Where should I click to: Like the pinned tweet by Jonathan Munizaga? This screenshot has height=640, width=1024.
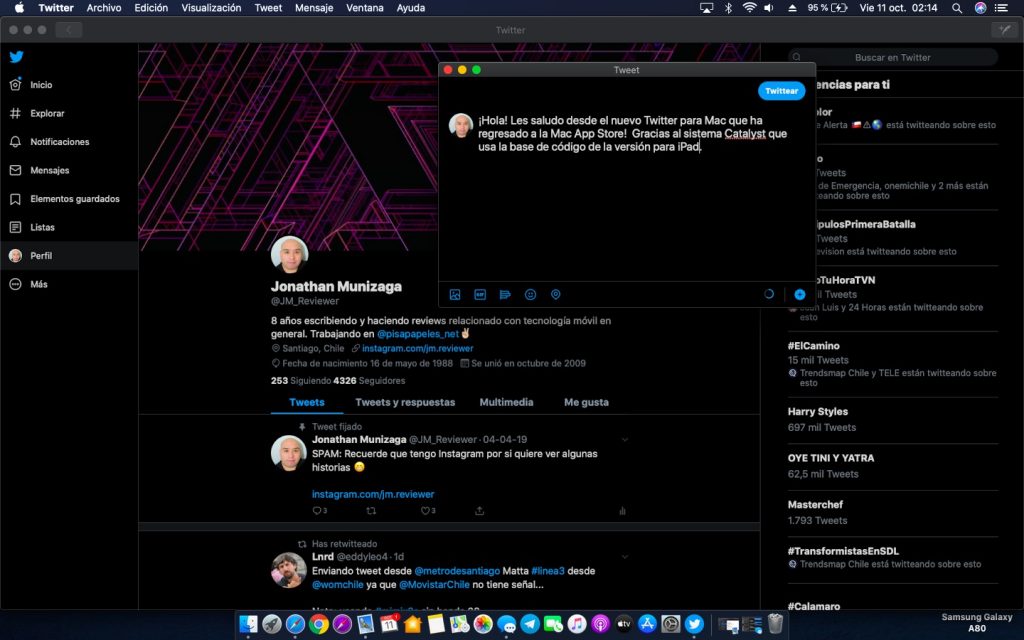tap(423, 511)
